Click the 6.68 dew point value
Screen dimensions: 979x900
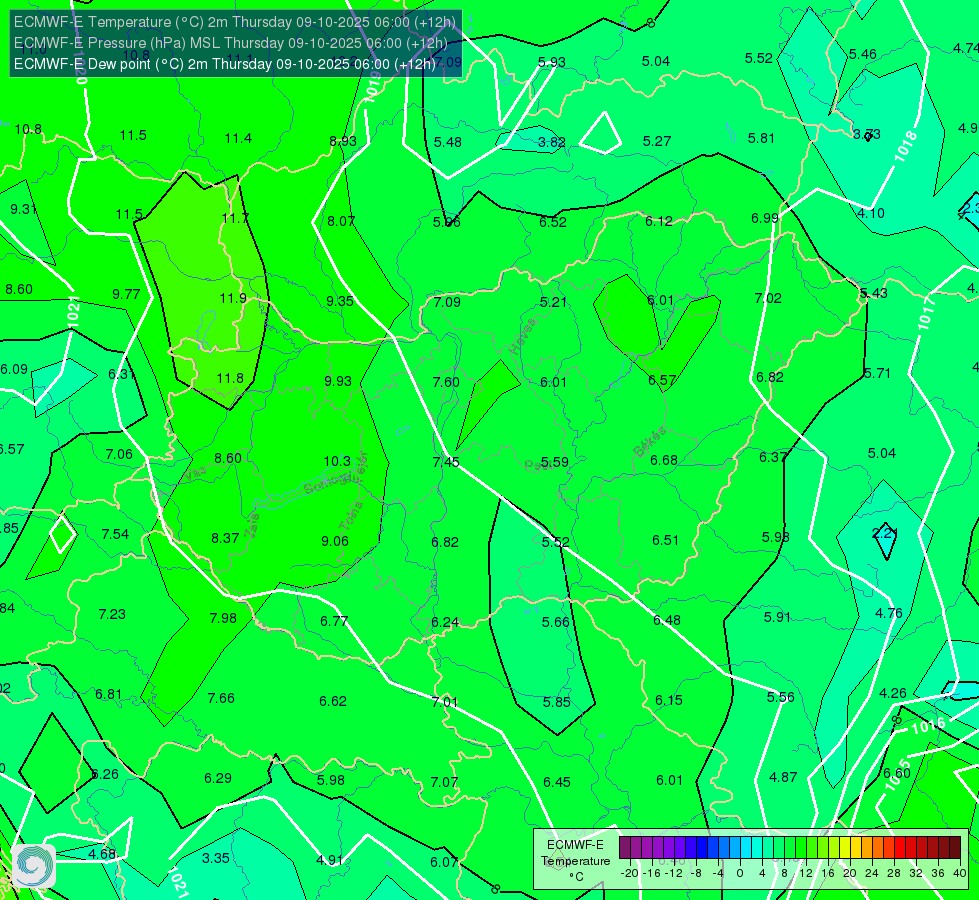[x=664, y=460]
